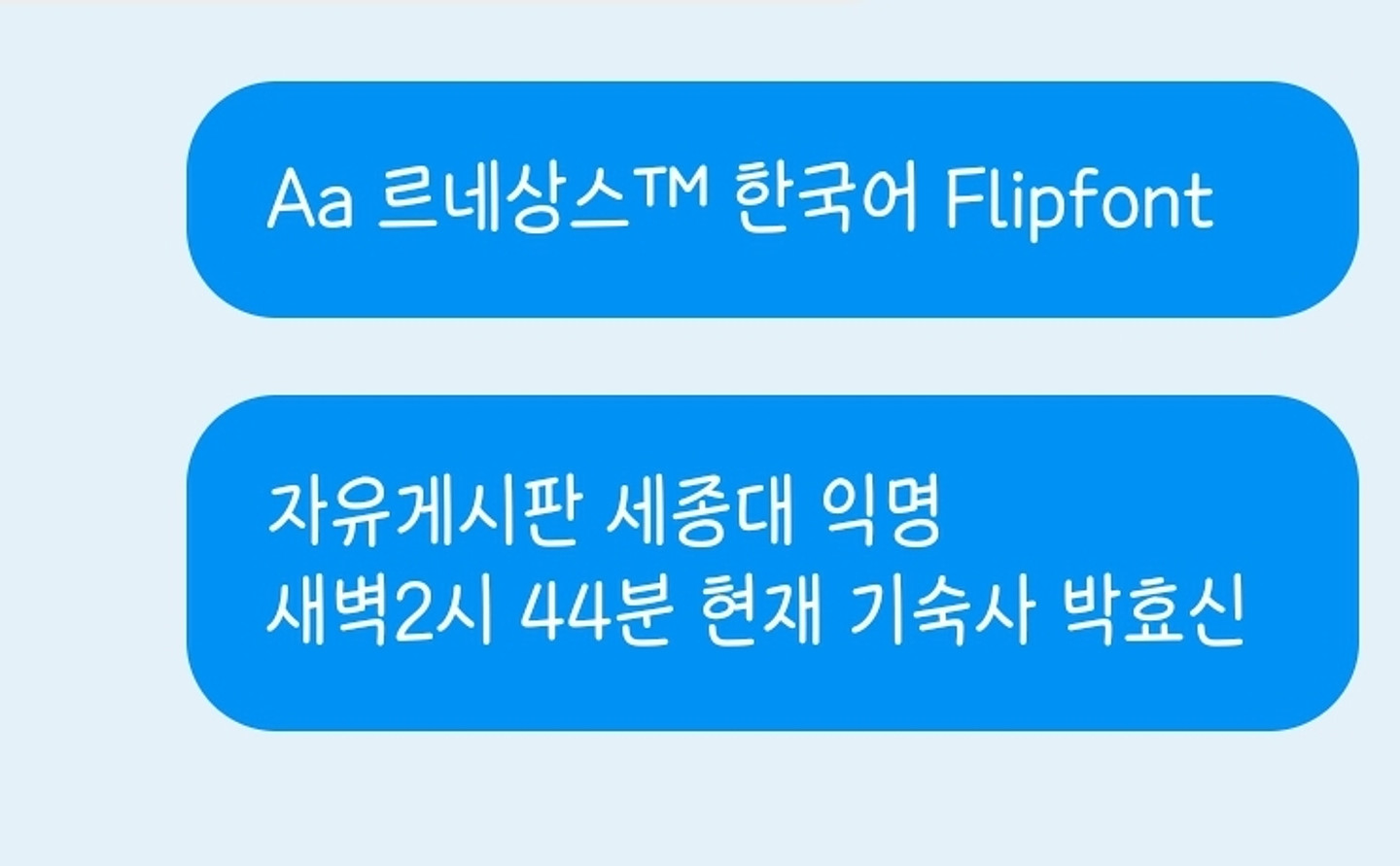
Task: Select the word "한국어"
Action: 825,199
